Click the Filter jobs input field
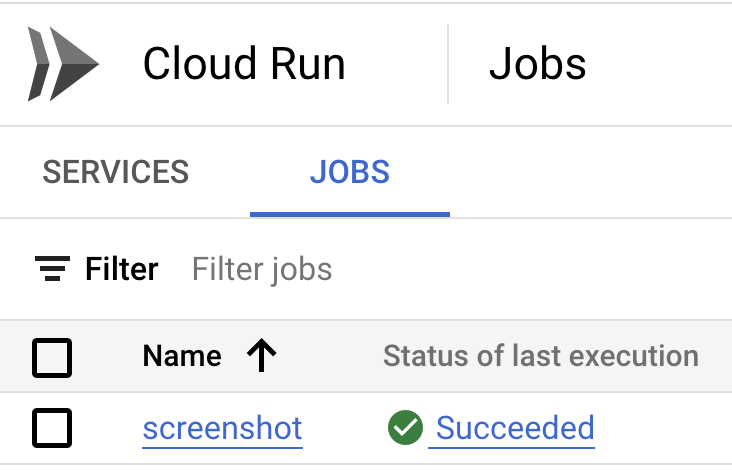Viewport: 732px width, 470px height. (x=262, y=269)
